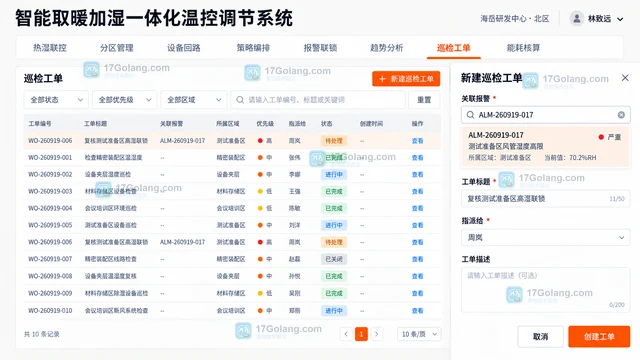Click 海岳研发中心 · 北区 location text
Screen dimensions: 640x360
515,19
